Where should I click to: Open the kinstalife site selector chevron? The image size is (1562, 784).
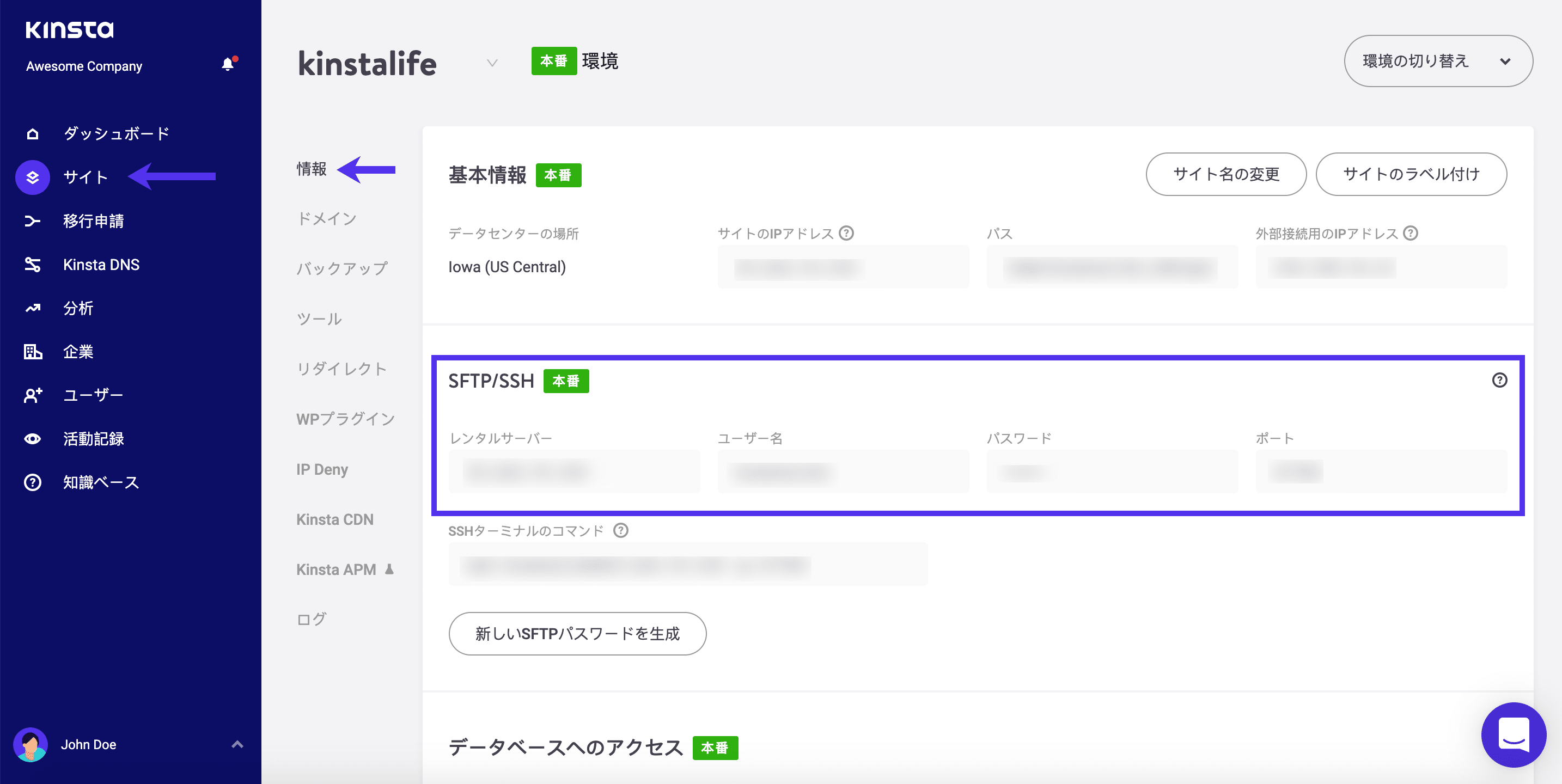(x=491, y=63)
